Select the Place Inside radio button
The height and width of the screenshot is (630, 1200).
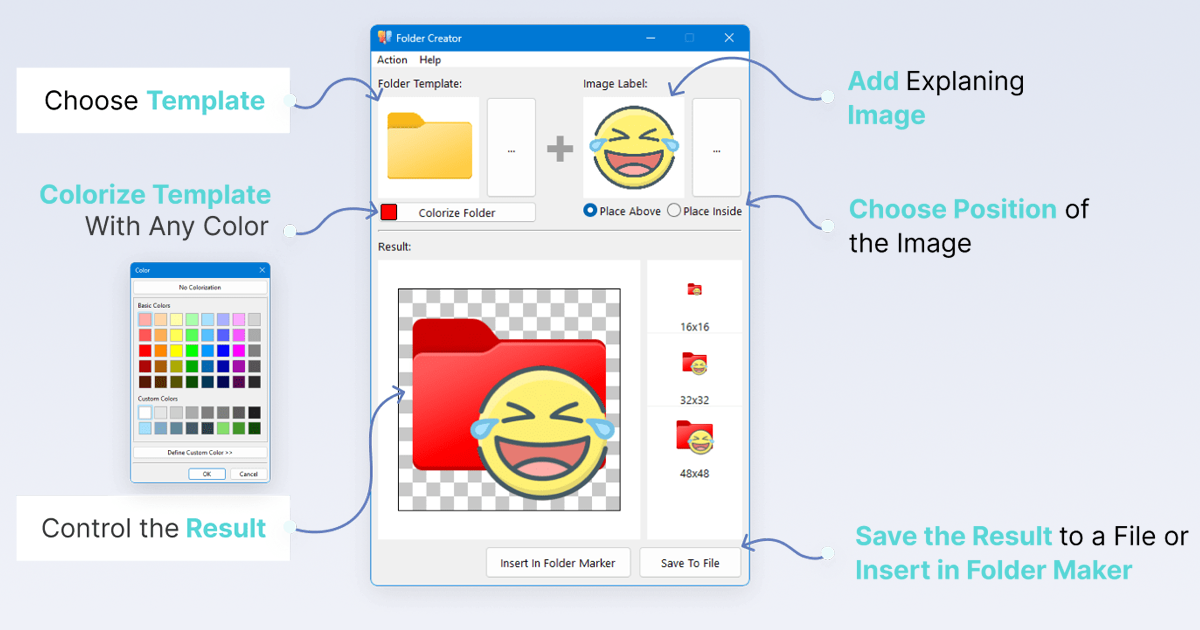pyautogui.click(x=674, y=211)
